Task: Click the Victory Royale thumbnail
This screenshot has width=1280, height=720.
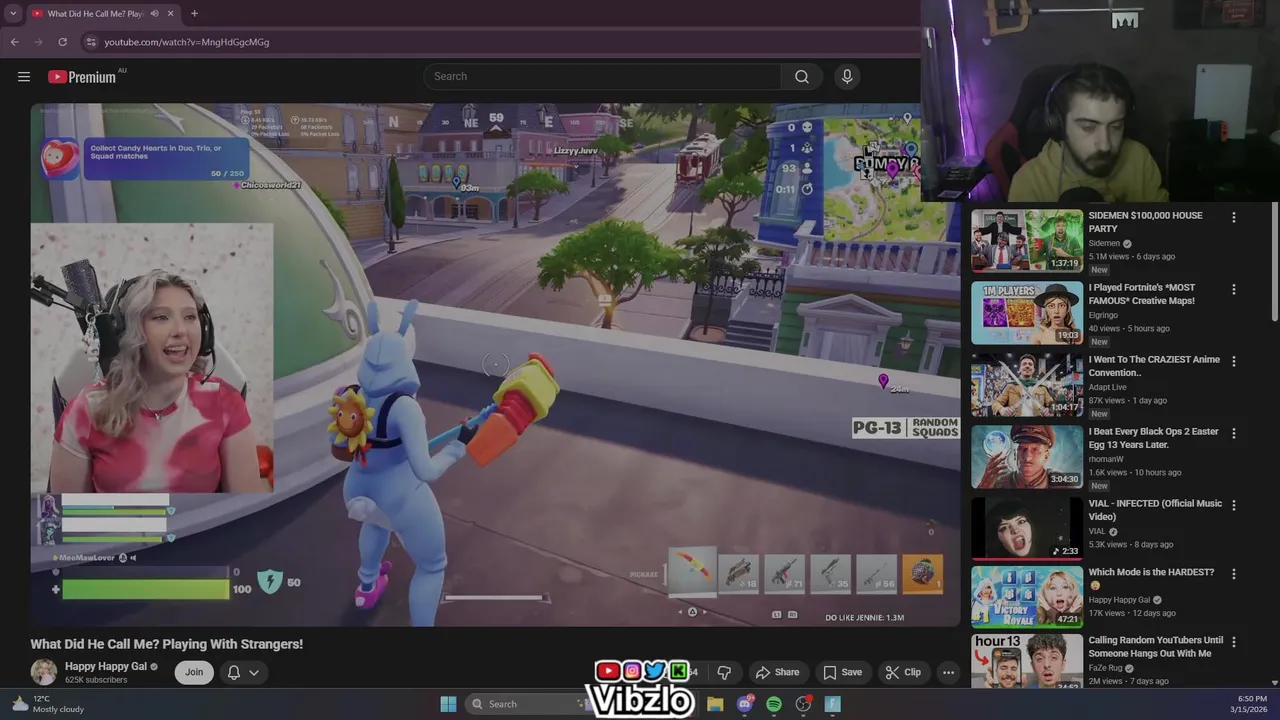Action: [1027, 597]
